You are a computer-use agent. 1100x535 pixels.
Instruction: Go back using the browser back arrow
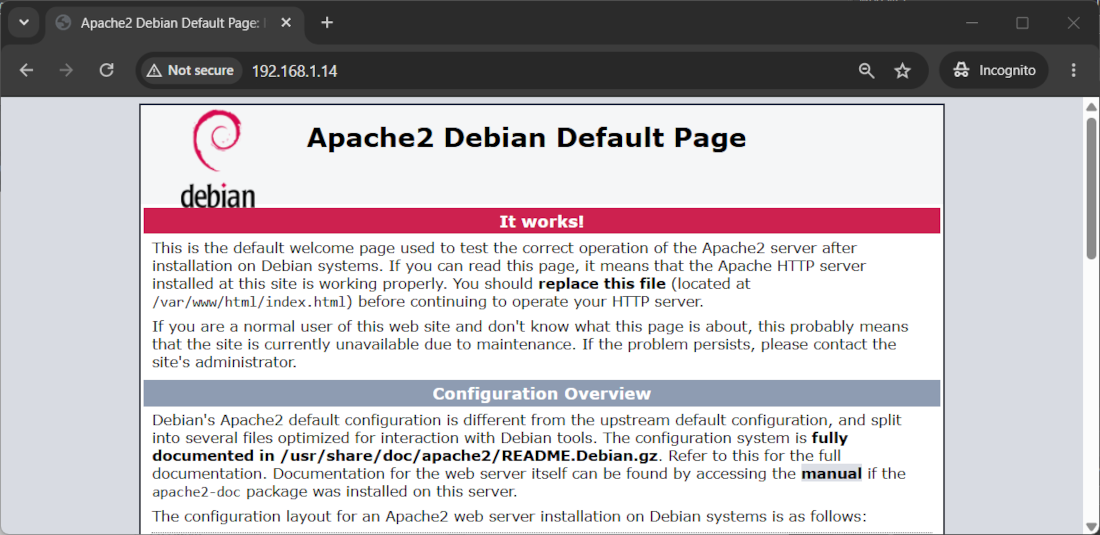(27, 70)
